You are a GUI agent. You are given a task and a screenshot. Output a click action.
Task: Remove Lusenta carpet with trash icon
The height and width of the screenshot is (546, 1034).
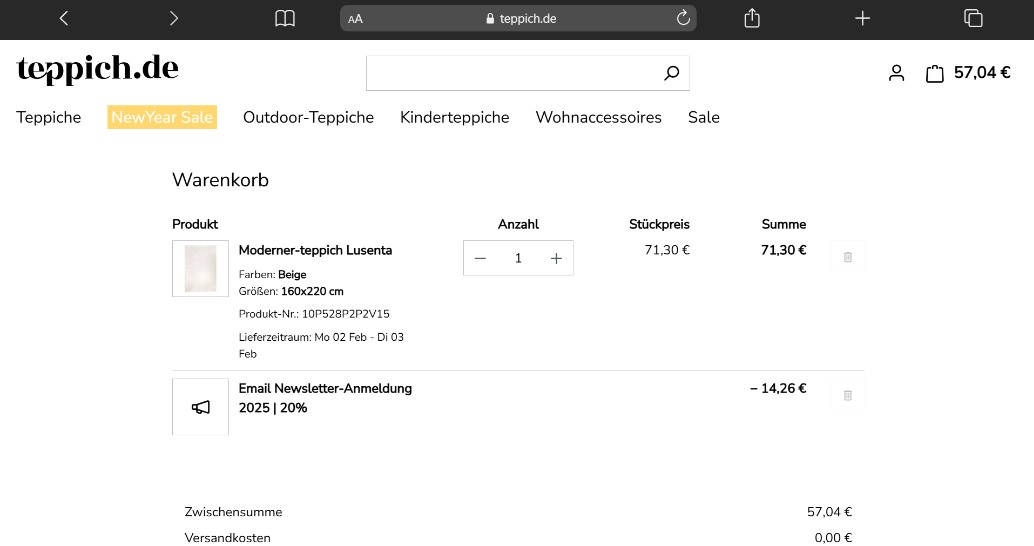click(848, 257)
